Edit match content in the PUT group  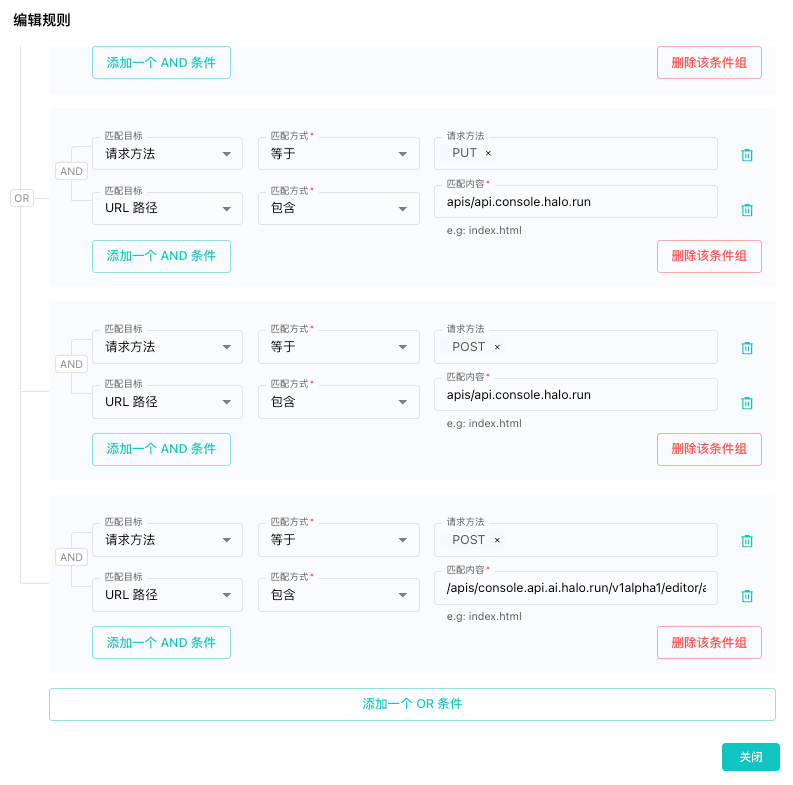[576, 202]
